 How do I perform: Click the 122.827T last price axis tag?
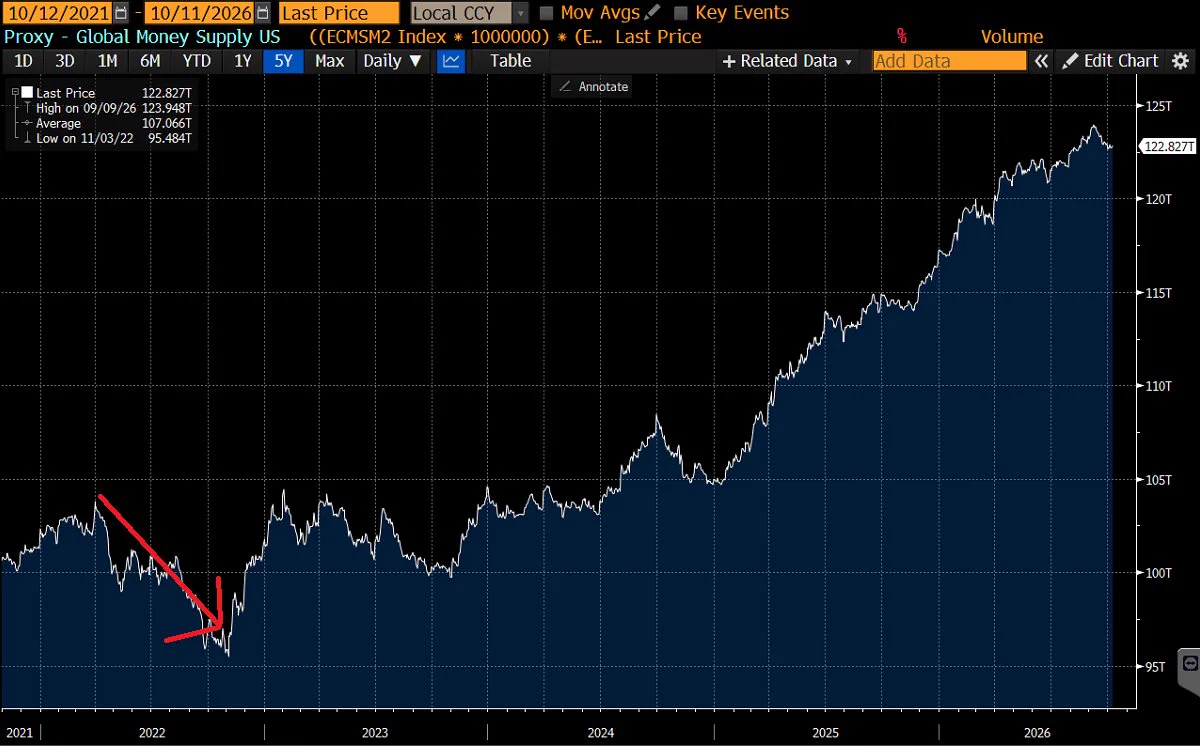(x=1167, y=146)
